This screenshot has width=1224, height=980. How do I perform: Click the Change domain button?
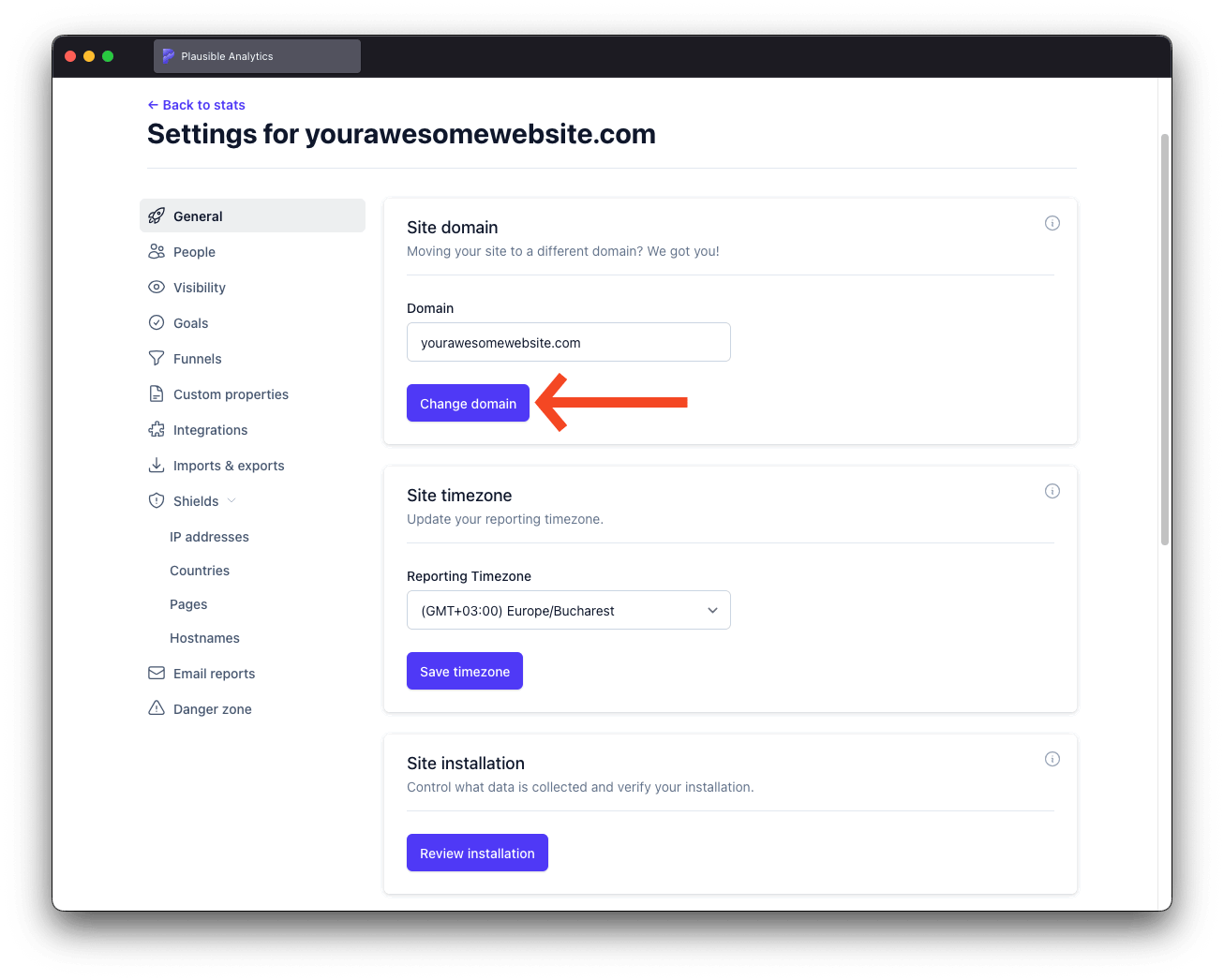(x=468, y=403)
